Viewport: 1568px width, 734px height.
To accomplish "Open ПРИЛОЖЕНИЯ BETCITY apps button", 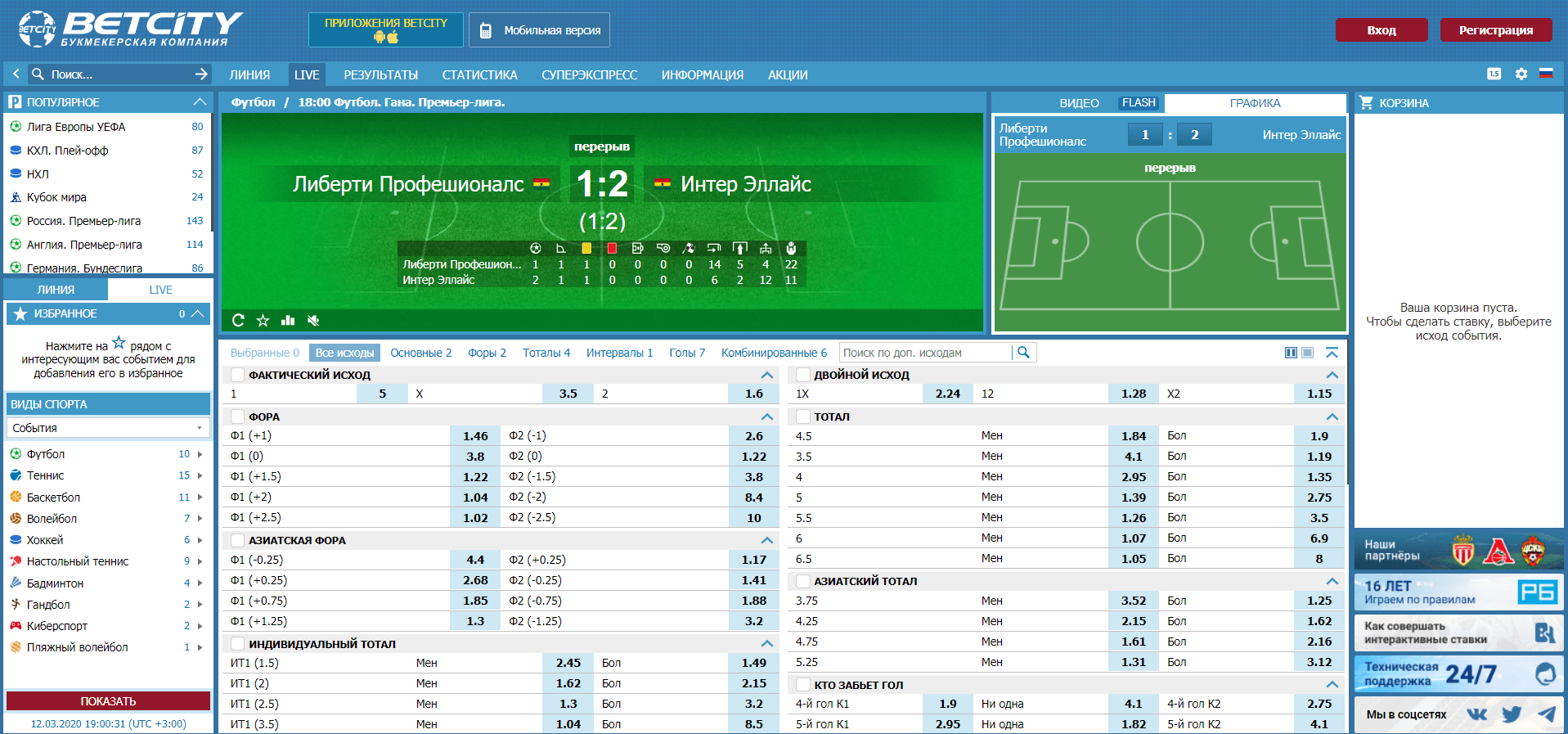I will [386, 29].
